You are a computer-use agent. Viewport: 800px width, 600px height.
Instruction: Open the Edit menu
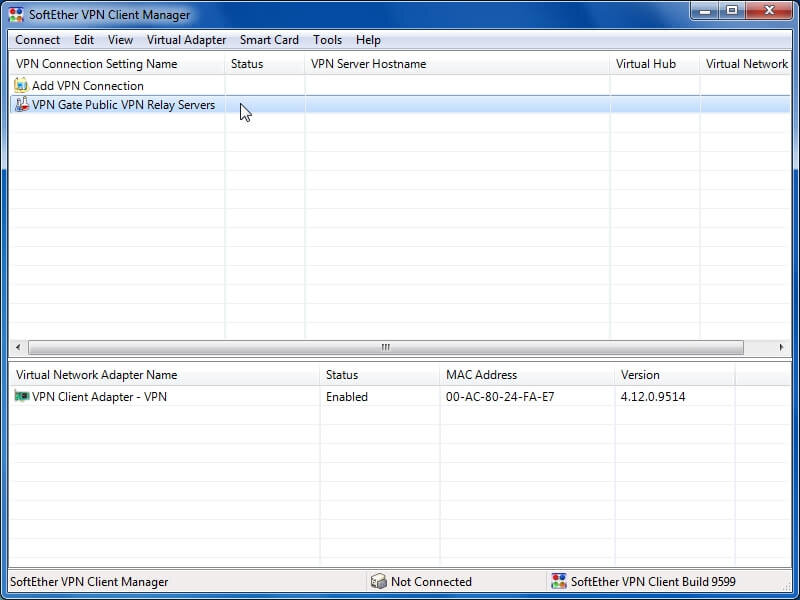click(84, 40)
